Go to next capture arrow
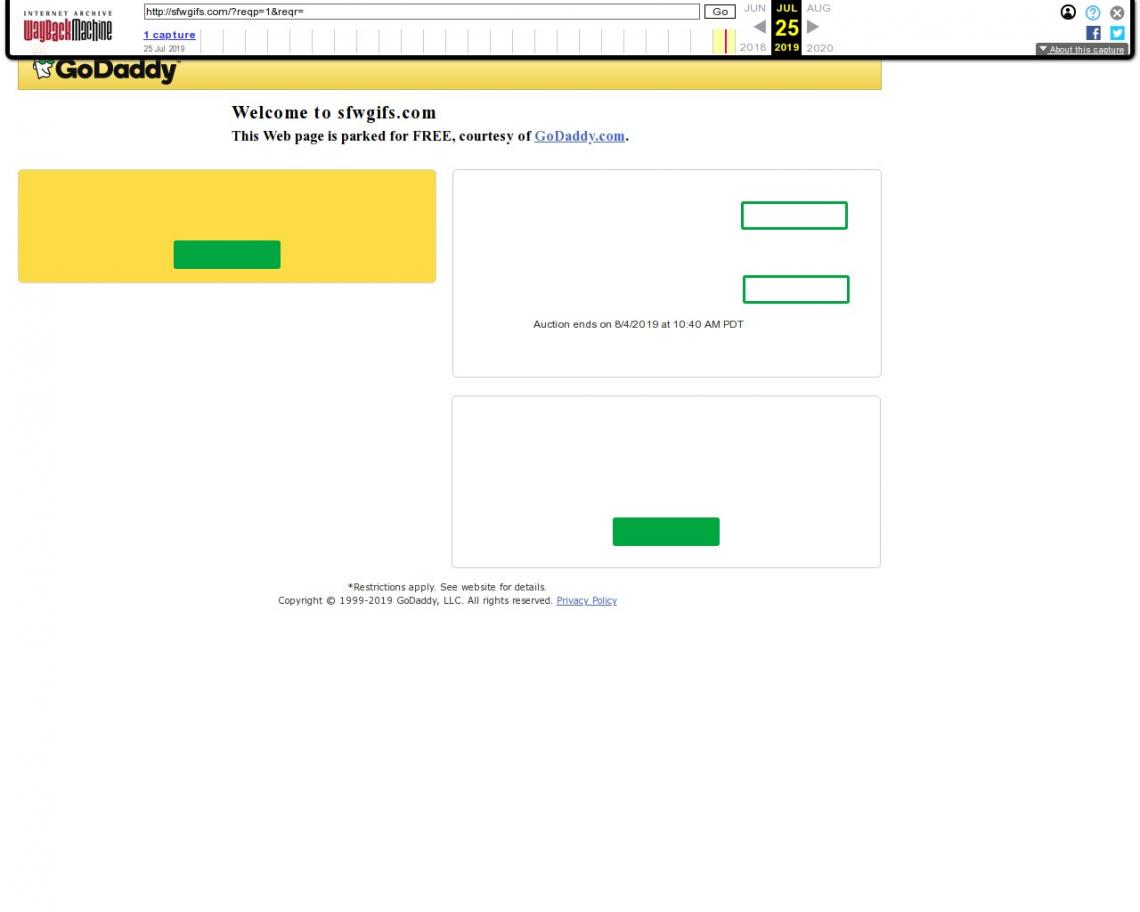1140x912 pixels. 813,27
